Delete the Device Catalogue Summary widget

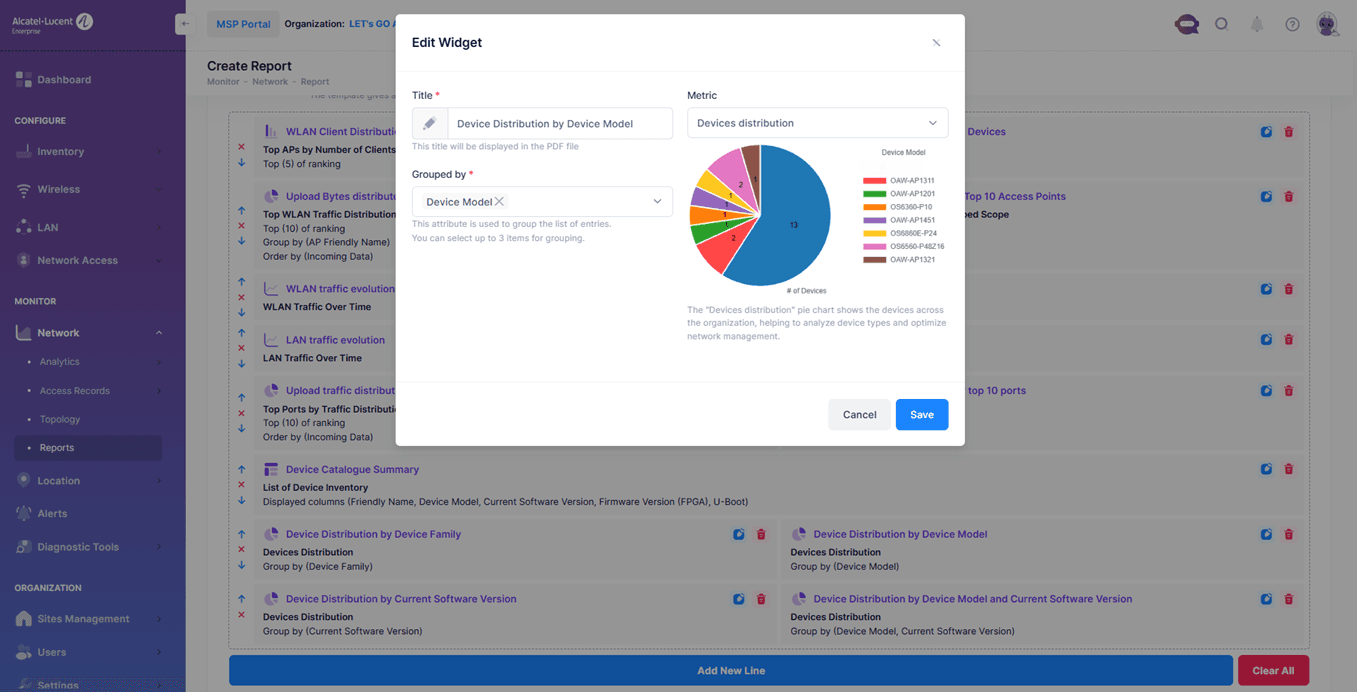click(x=1288, y=469)
